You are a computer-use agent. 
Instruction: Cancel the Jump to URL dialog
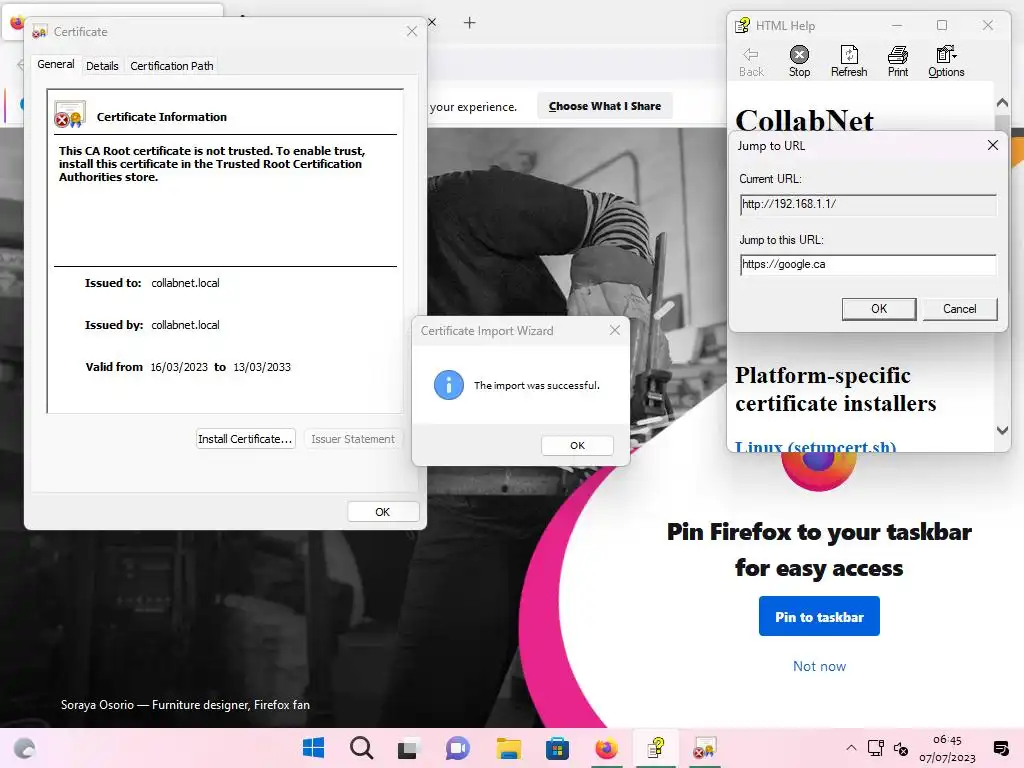click(x=959, y=309)
